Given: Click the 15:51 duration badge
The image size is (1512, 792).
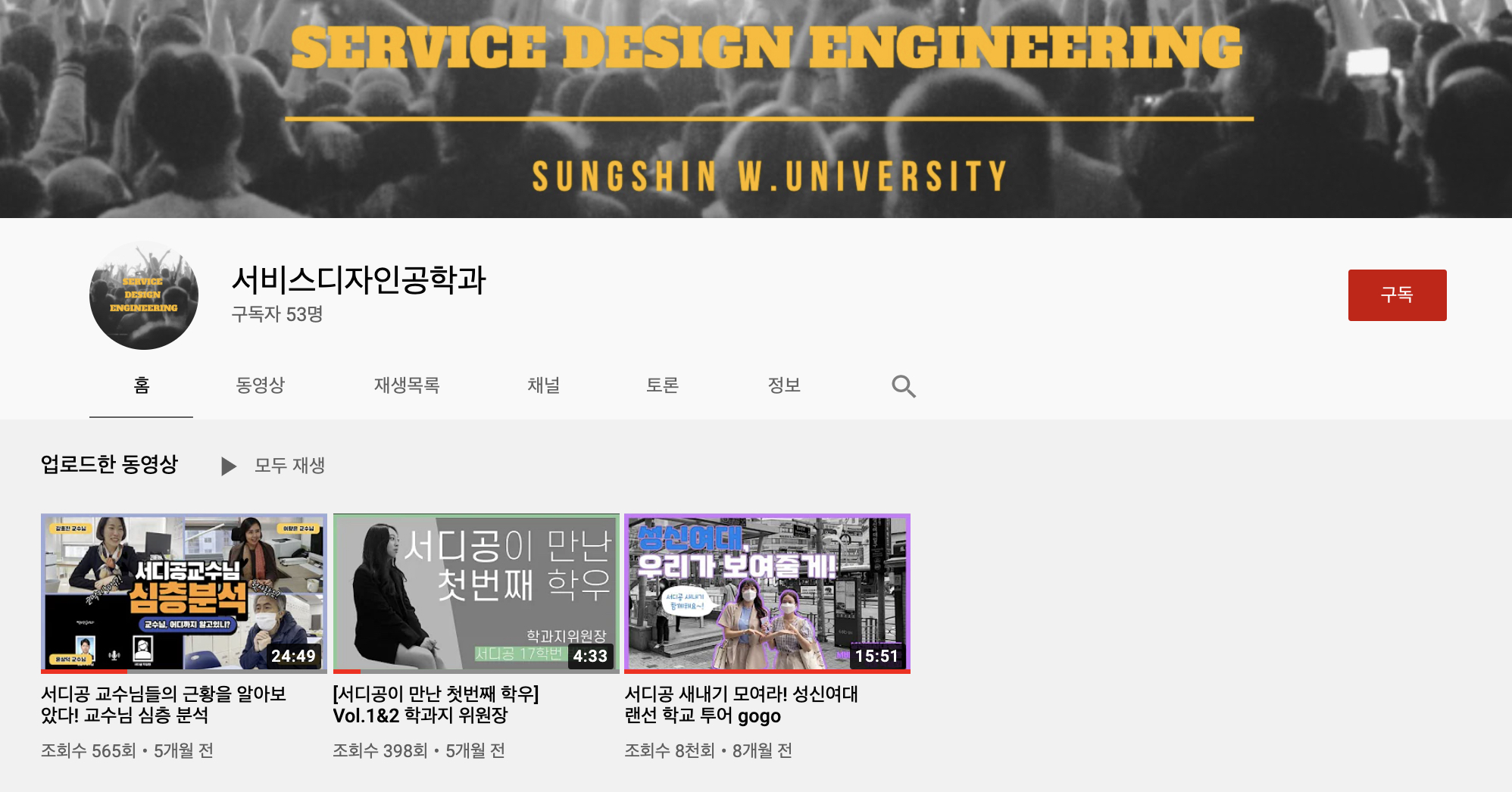Looking at the screenshot, I should (x=876, y=656).
